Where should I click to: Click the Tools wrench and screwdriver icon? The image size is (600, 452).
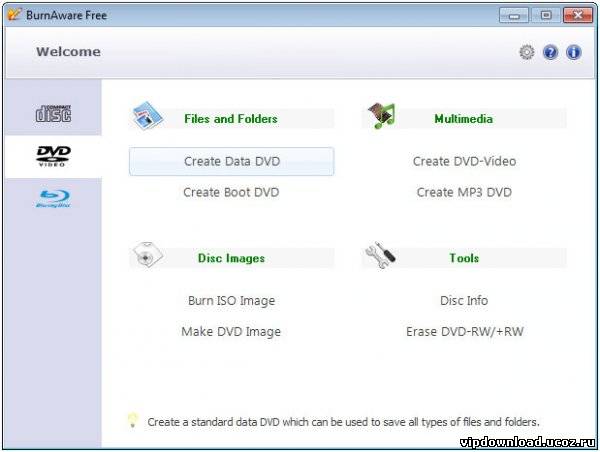tap(380, 255)
